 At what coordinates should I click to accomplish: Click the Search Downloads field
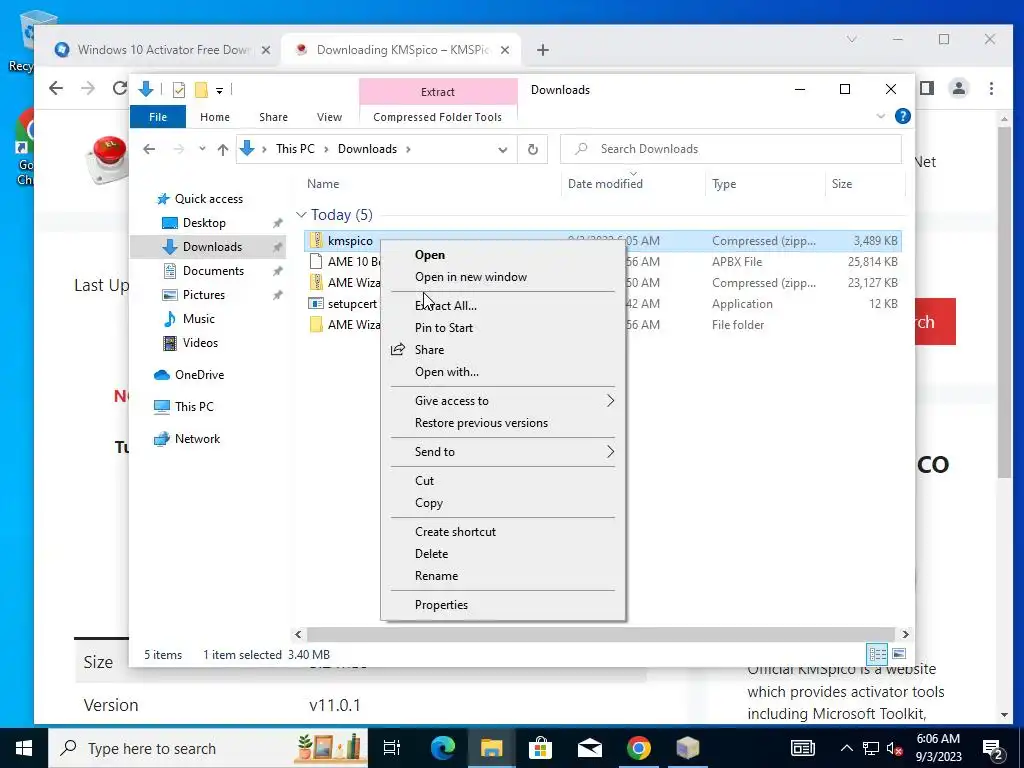(731, 149)
